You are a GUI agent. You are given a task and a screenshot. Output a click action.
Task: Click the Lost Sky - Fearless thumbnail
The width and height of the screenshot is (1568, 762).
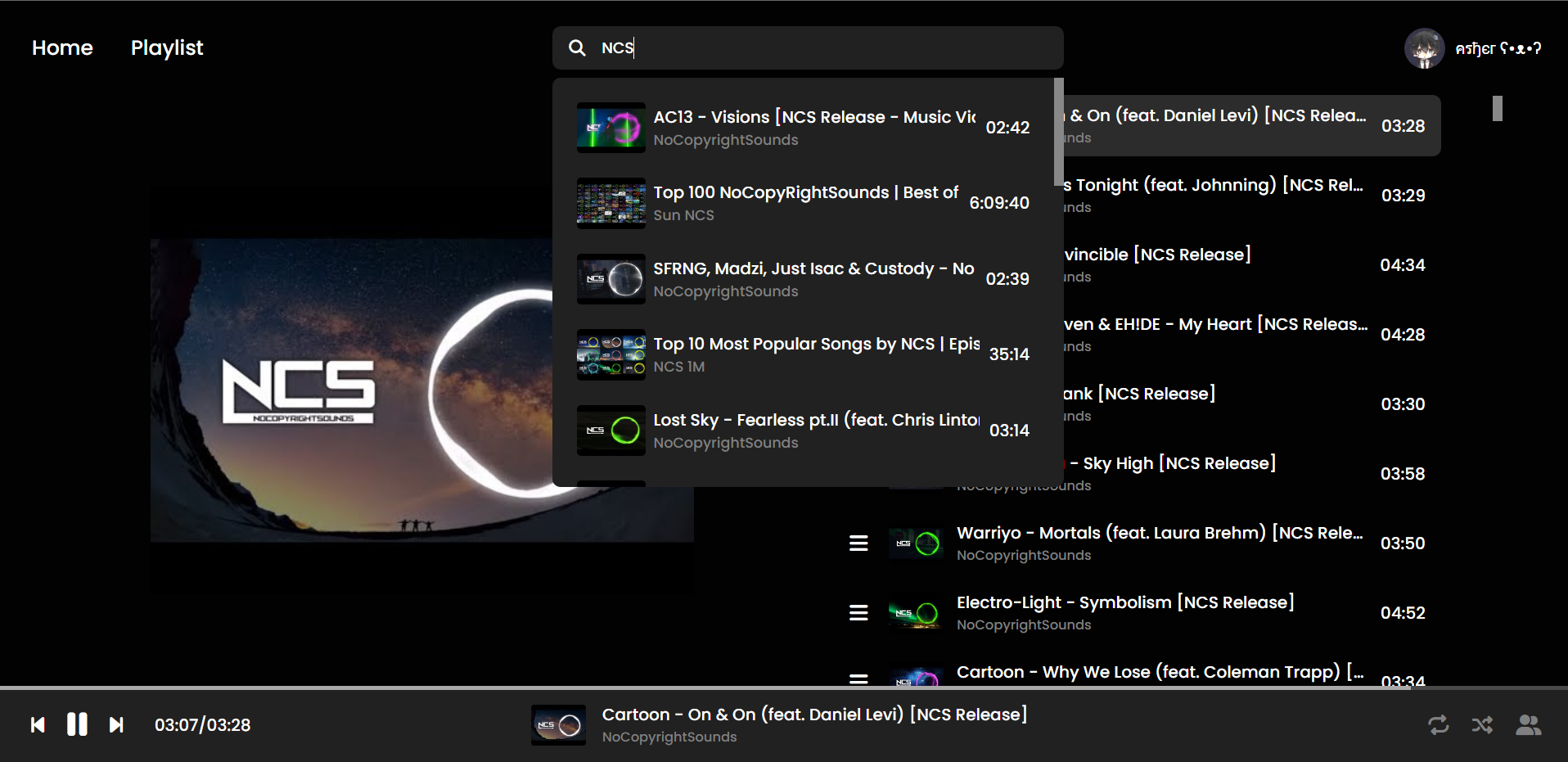611,431
